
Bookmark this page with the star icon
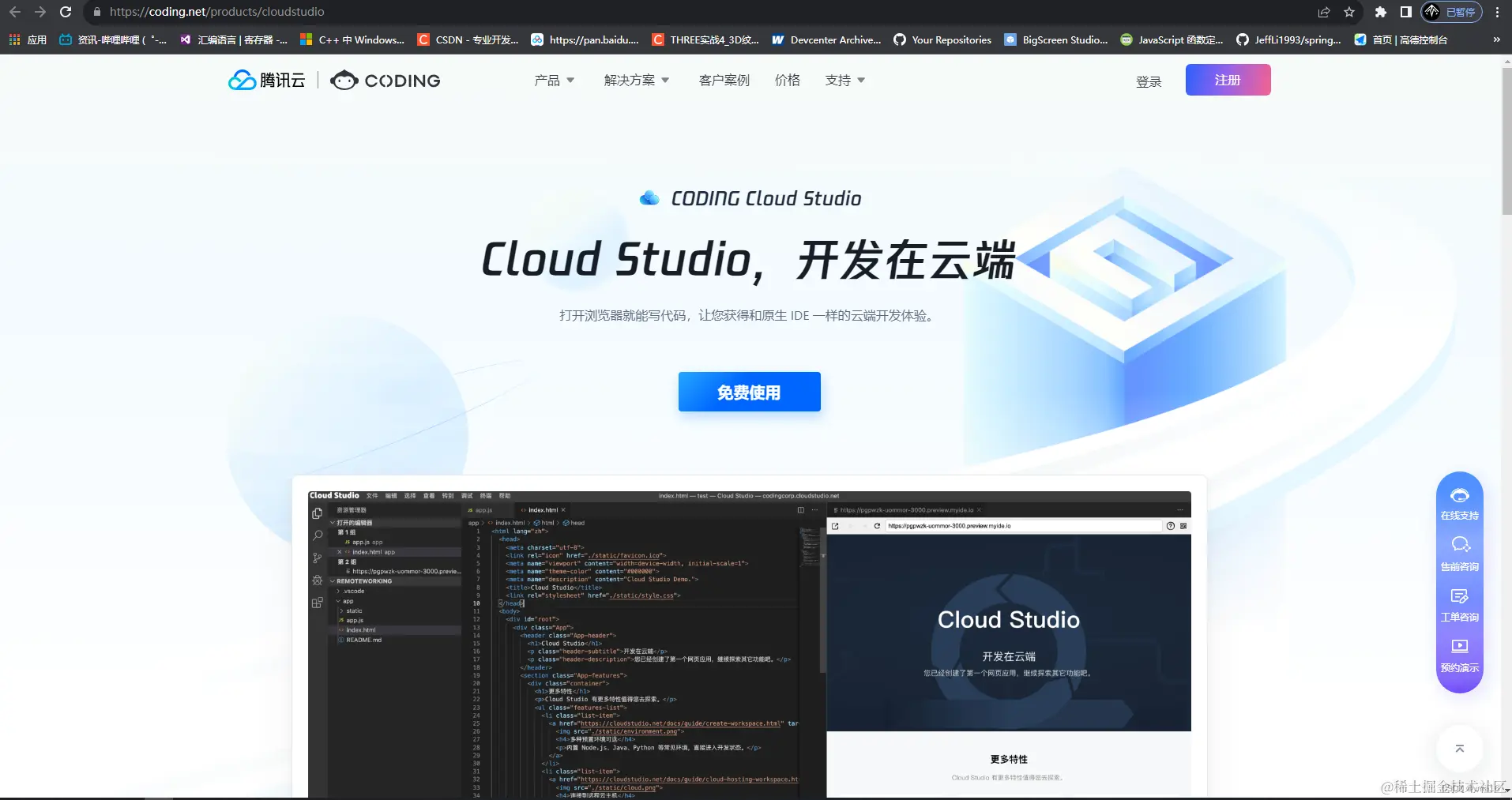(1349, 12)
